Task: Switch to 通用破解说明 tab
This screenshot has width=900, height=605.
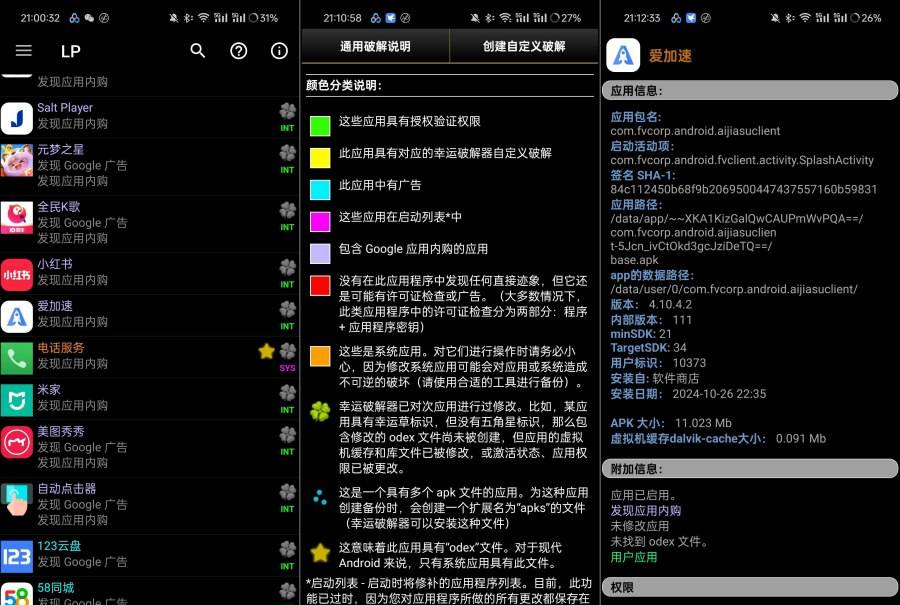Action: [375, 47]
